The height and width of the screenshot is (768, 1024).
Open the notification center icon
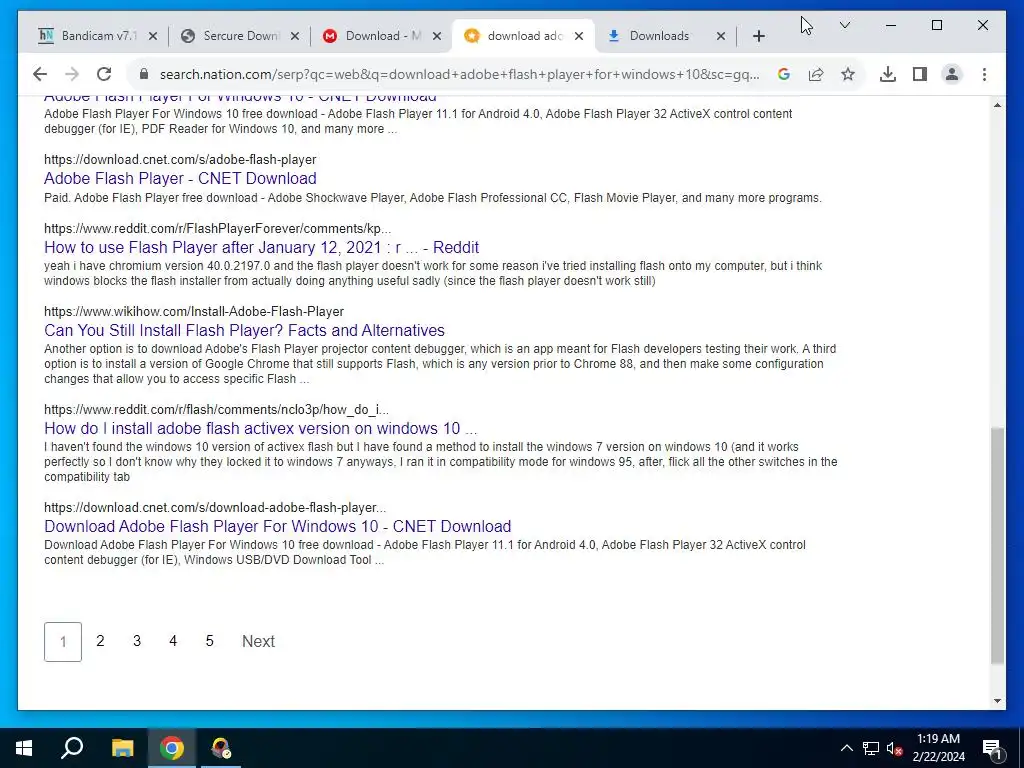992,748
